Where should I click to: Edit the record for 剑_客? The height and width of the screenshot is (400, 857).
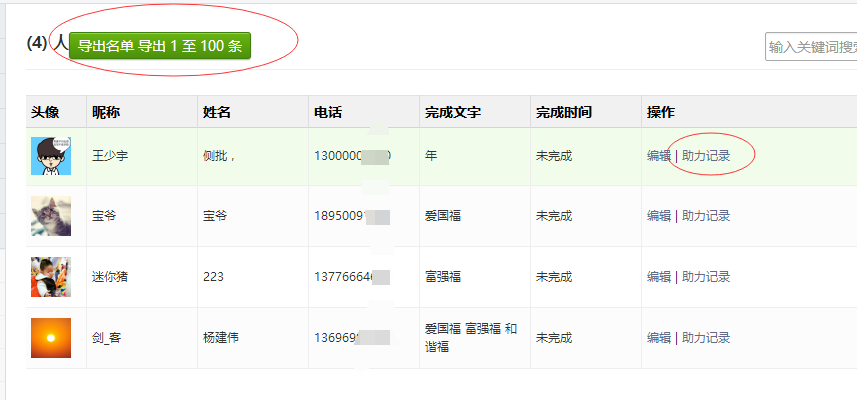[659, 338]
